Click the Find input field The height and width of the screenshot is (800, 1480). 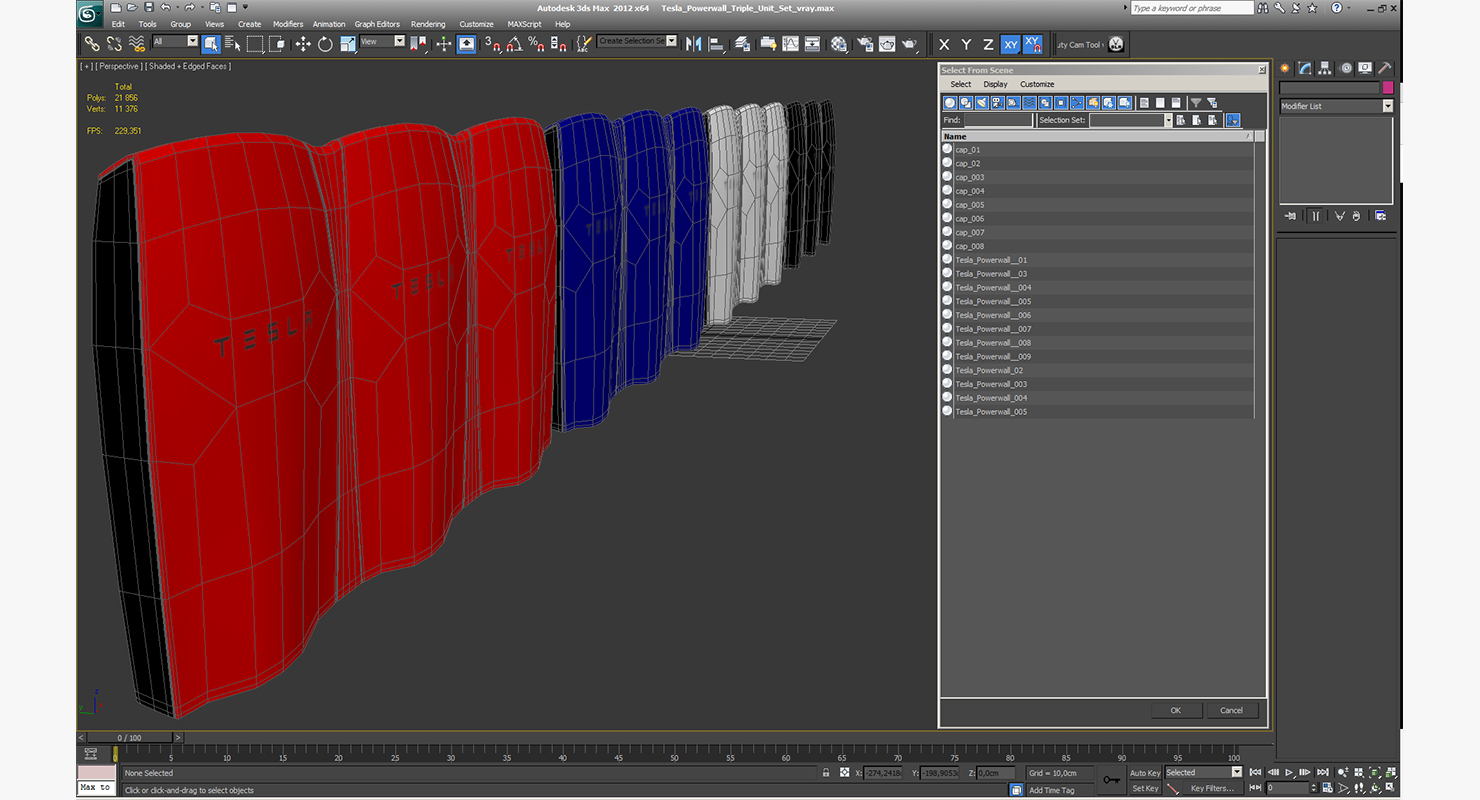coord(998,120)
